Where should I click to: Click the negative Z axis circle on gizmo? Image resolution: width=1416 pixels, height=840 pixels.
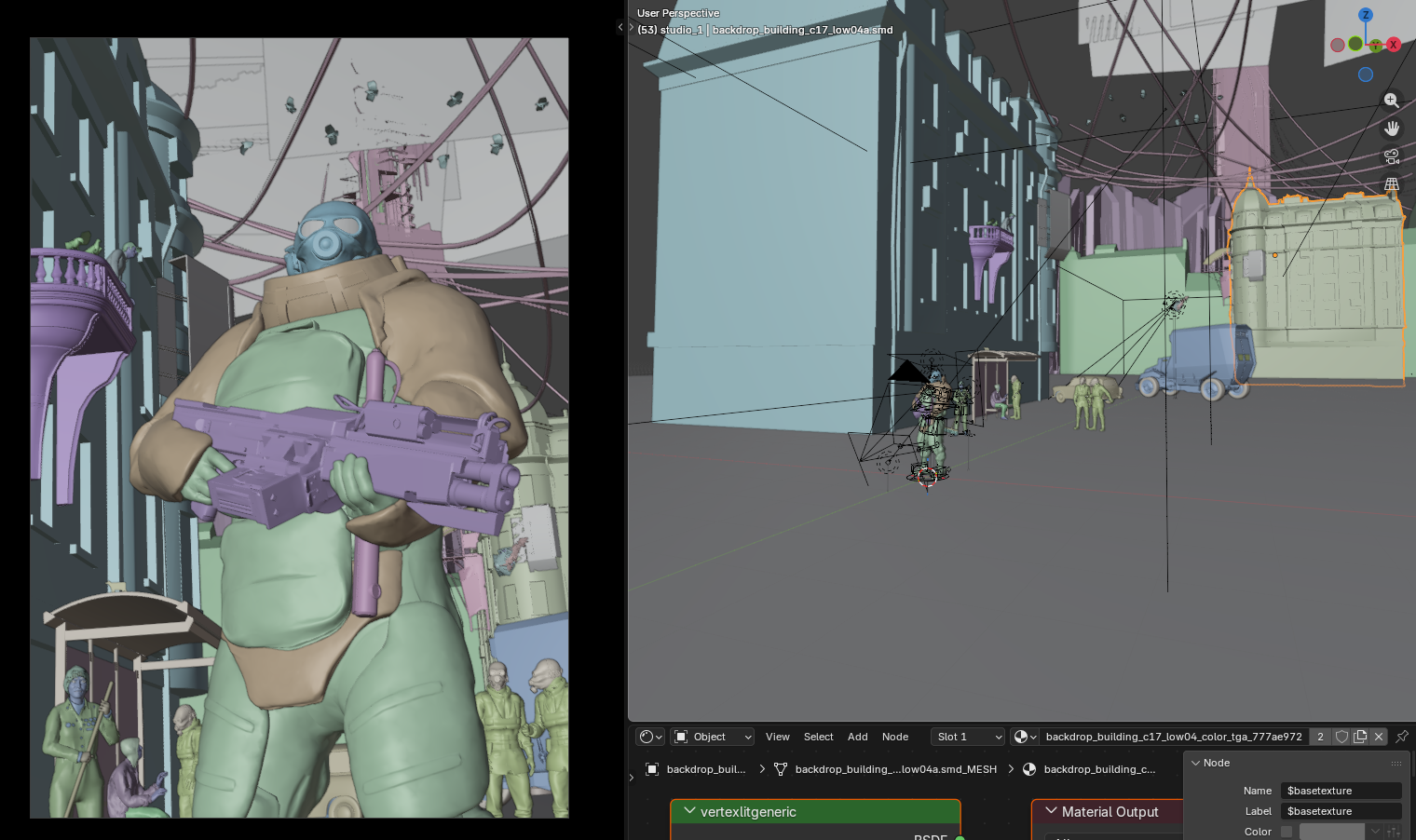(x=1366, y=75)
